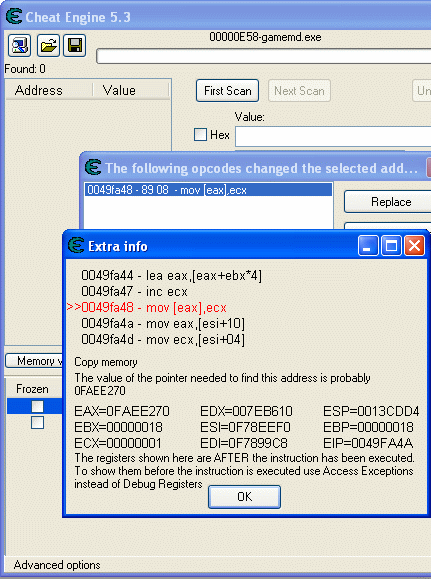The width and height of the screenshot is (431, 579).
Task: Maximize the Extra info window
Action: coord(391,246)
